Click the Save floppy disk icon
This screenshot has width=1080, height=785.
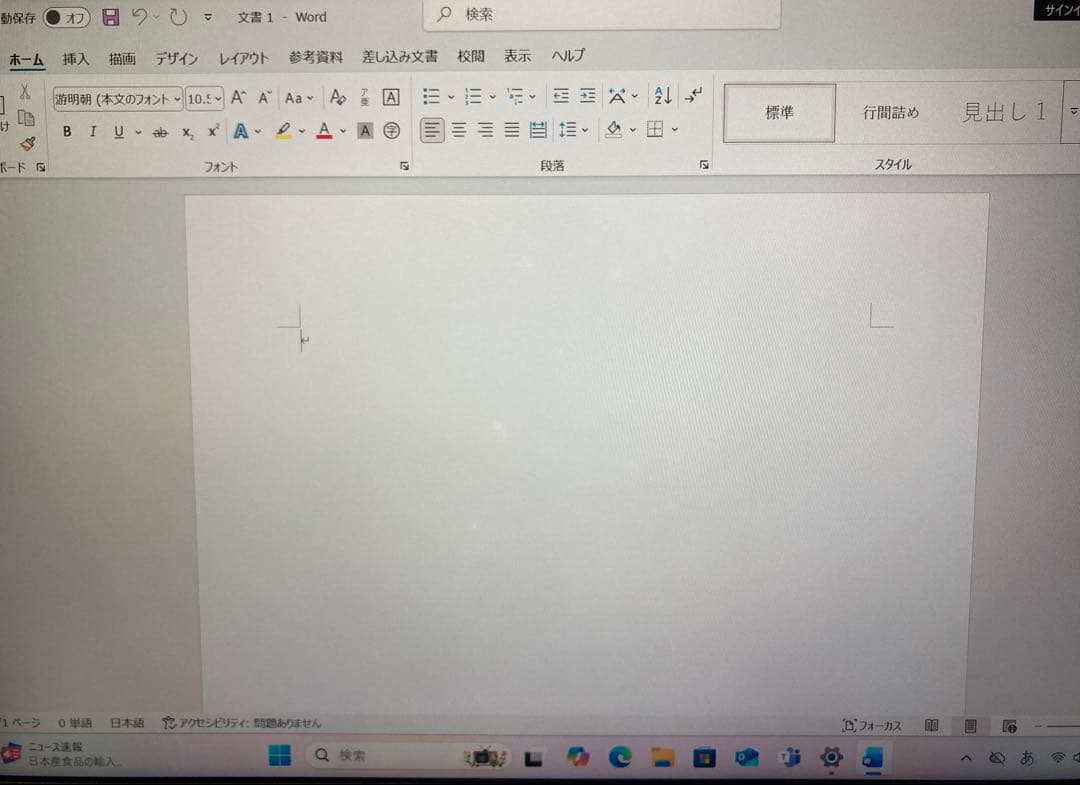pyautogui.click(x=111, y=17)
